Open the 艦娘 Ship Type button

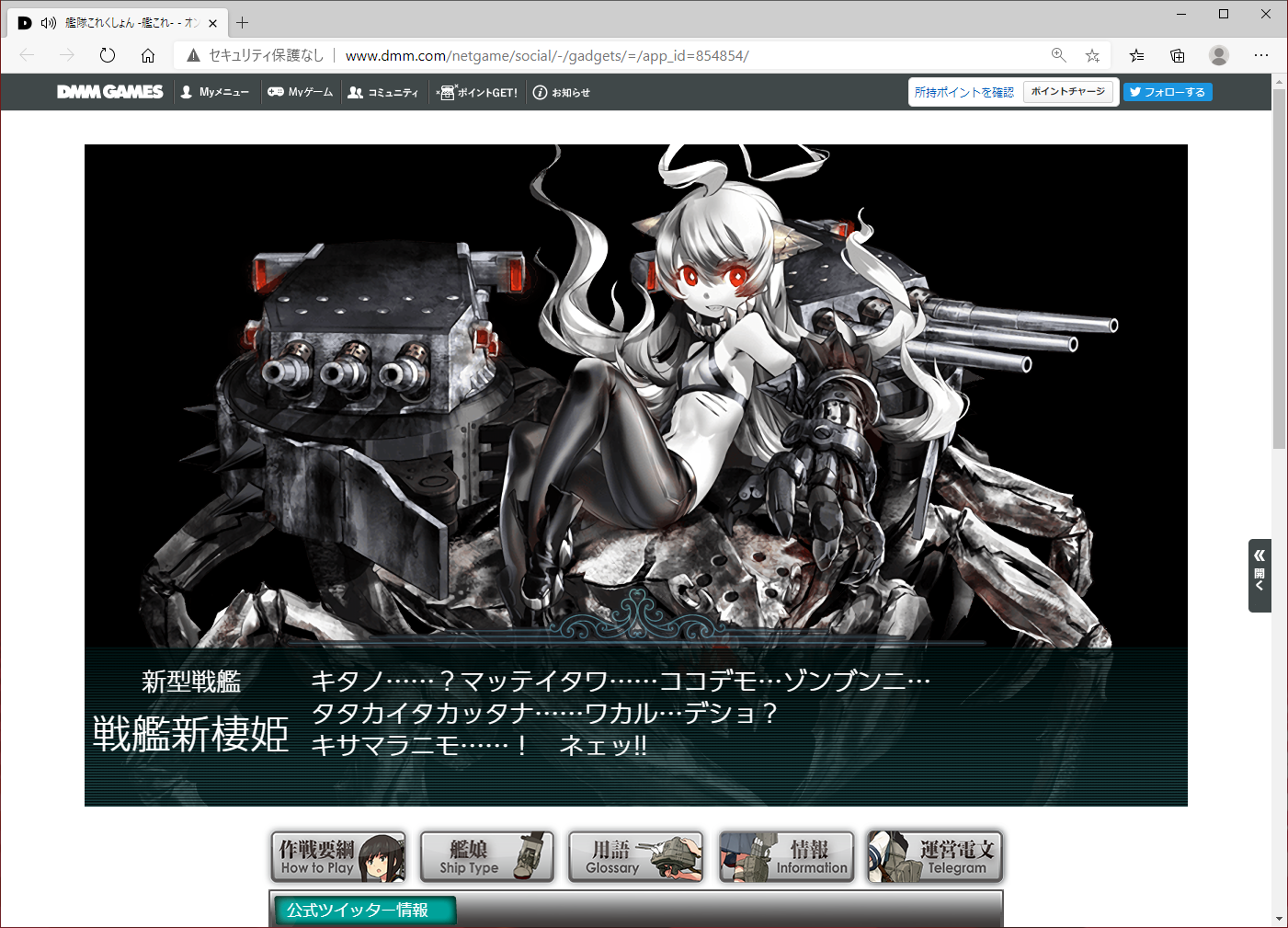click(487, 857)
